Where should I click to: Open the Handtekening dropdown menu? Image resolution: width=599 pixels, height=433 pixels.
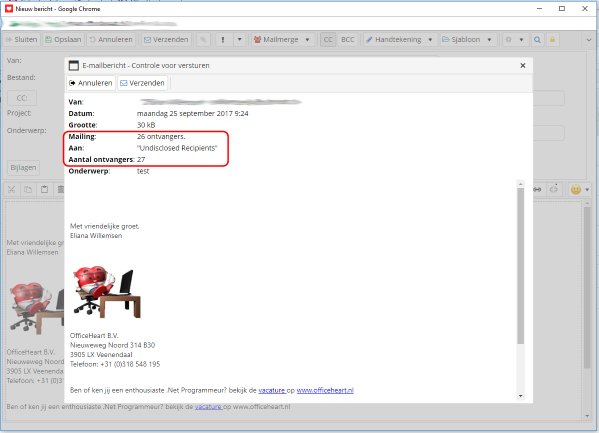point(430,39)
